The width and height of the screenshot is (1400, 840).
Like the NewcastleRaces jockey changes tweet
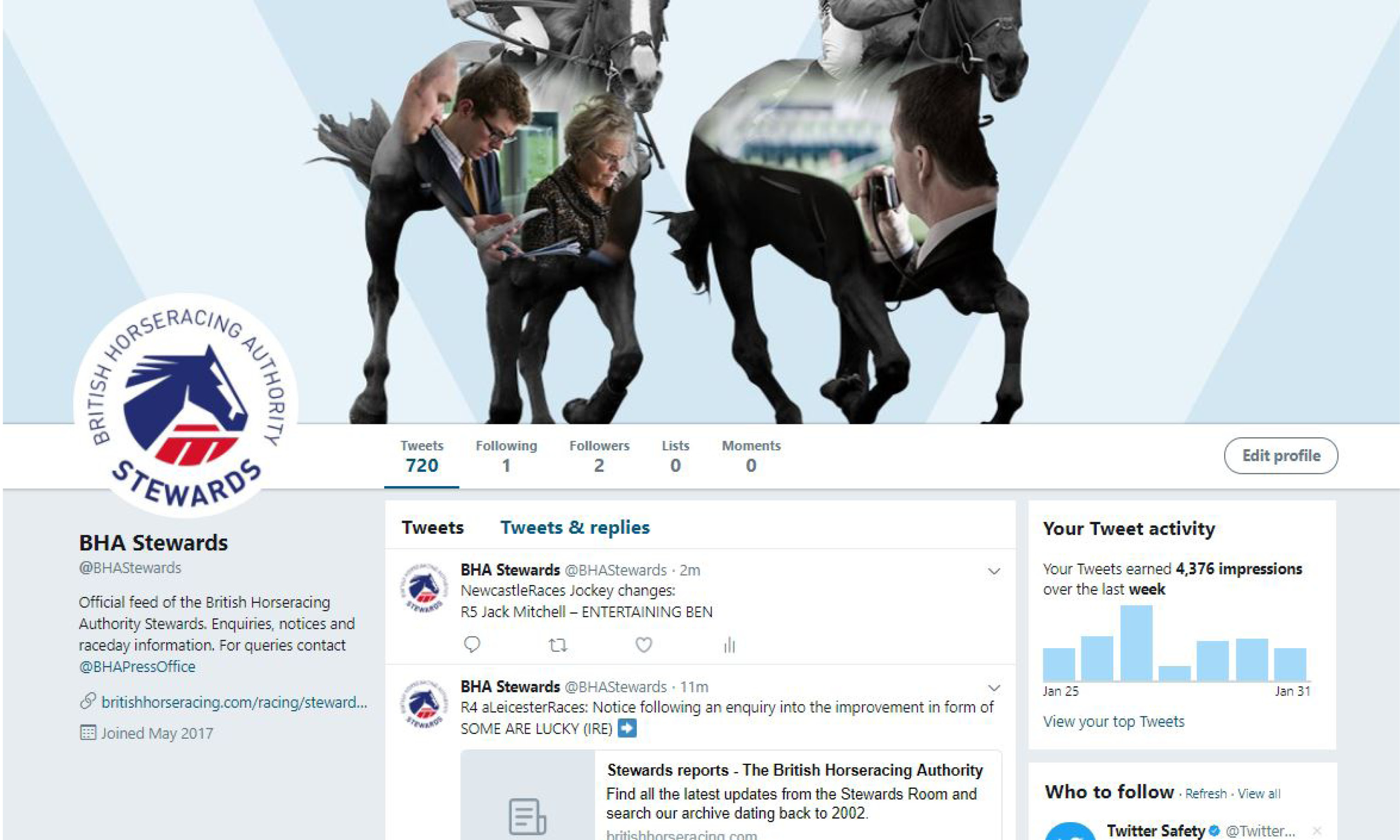coord(643,644)
